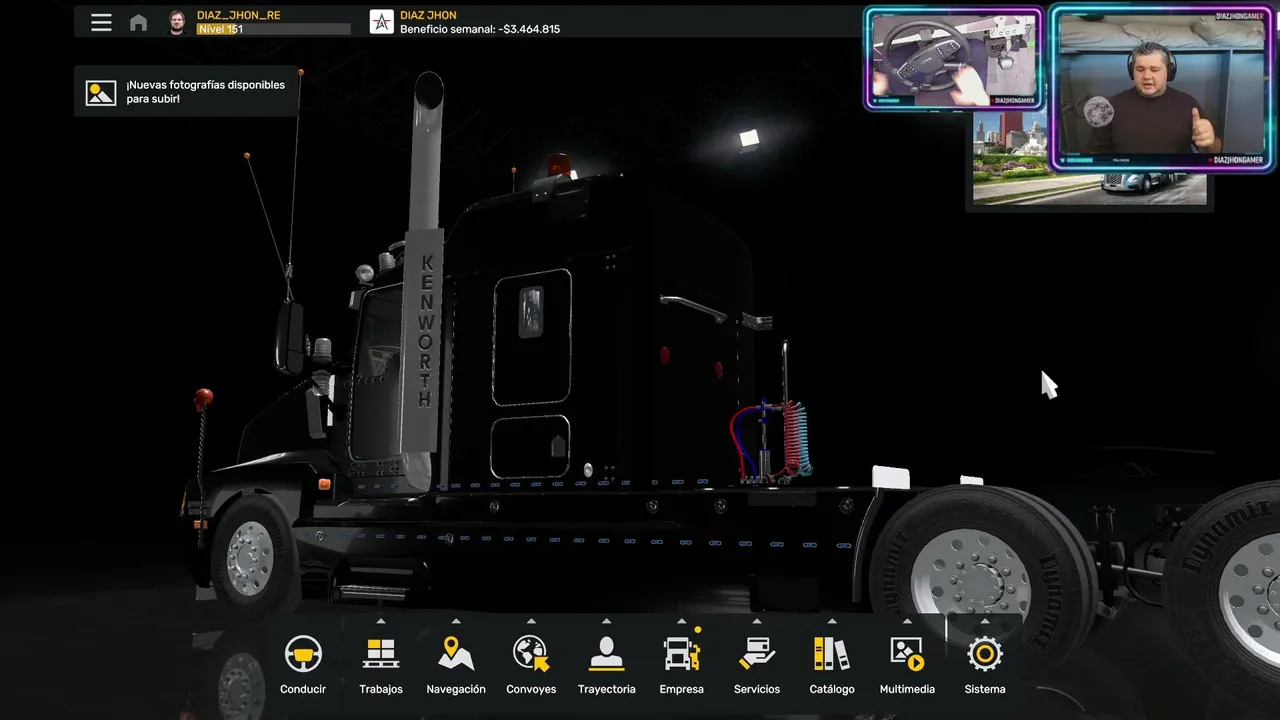Viewport: 1280px width, 720px height.
Task: Open the Navegación map pin icon
Action: pyautogui.click(x=456, y=653)
